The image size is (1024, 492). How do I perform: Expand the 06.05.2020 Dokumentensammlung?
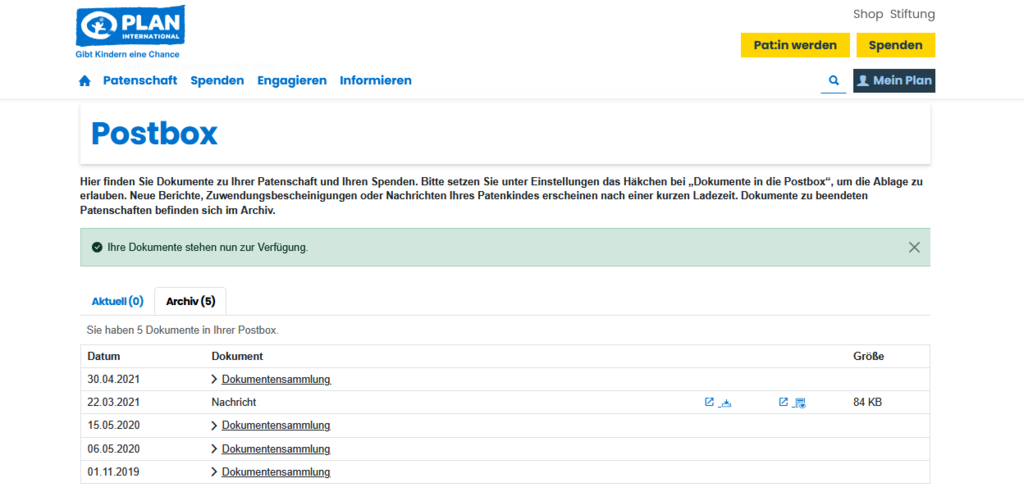point(275,449)
